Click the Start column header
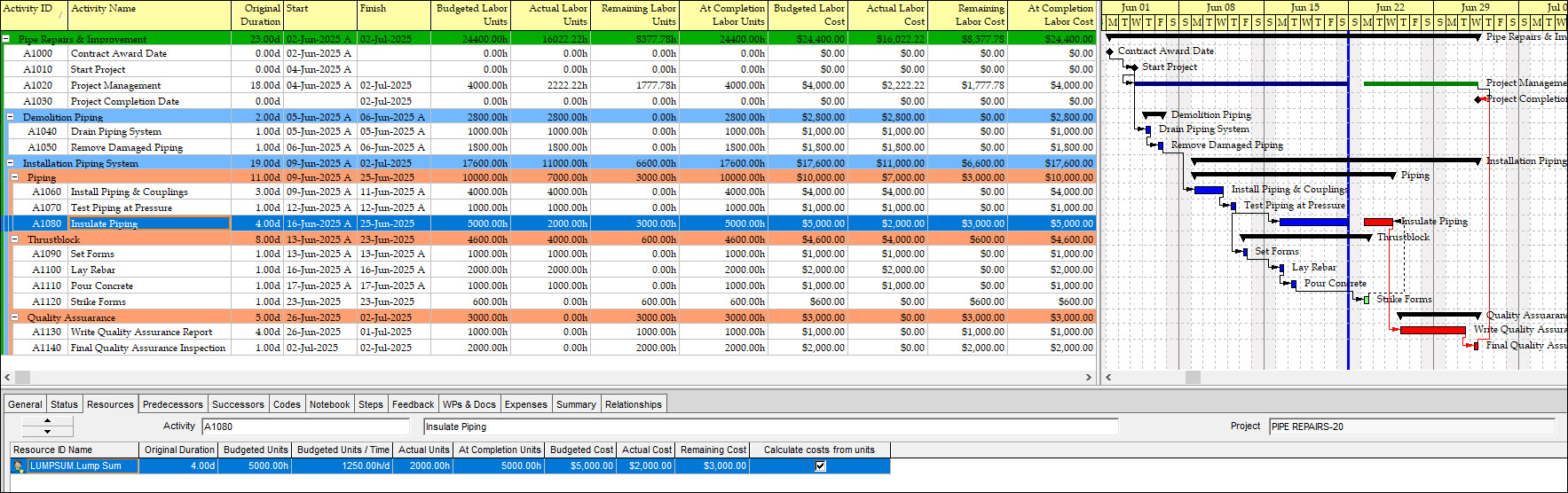The image size is (1568, 493). click(x=319, y=15)
